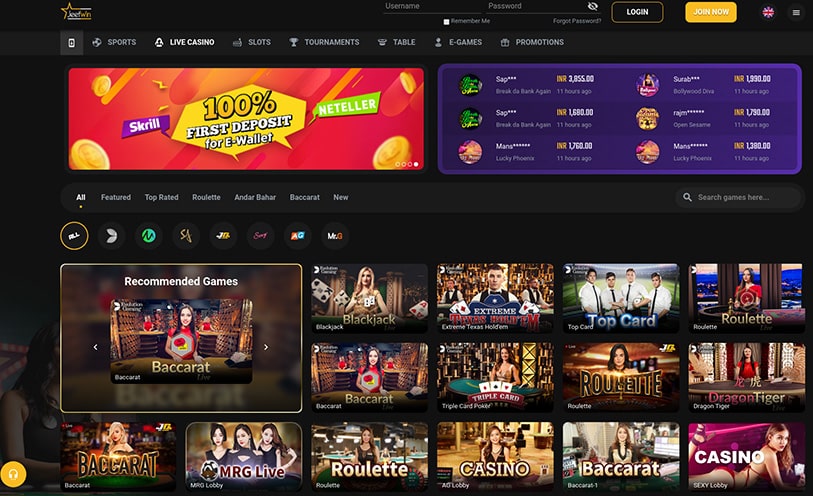Filter by Evolution Gaming provider icon
The width and height of the screenshot is (813, 496).
(x=111, y=236)
